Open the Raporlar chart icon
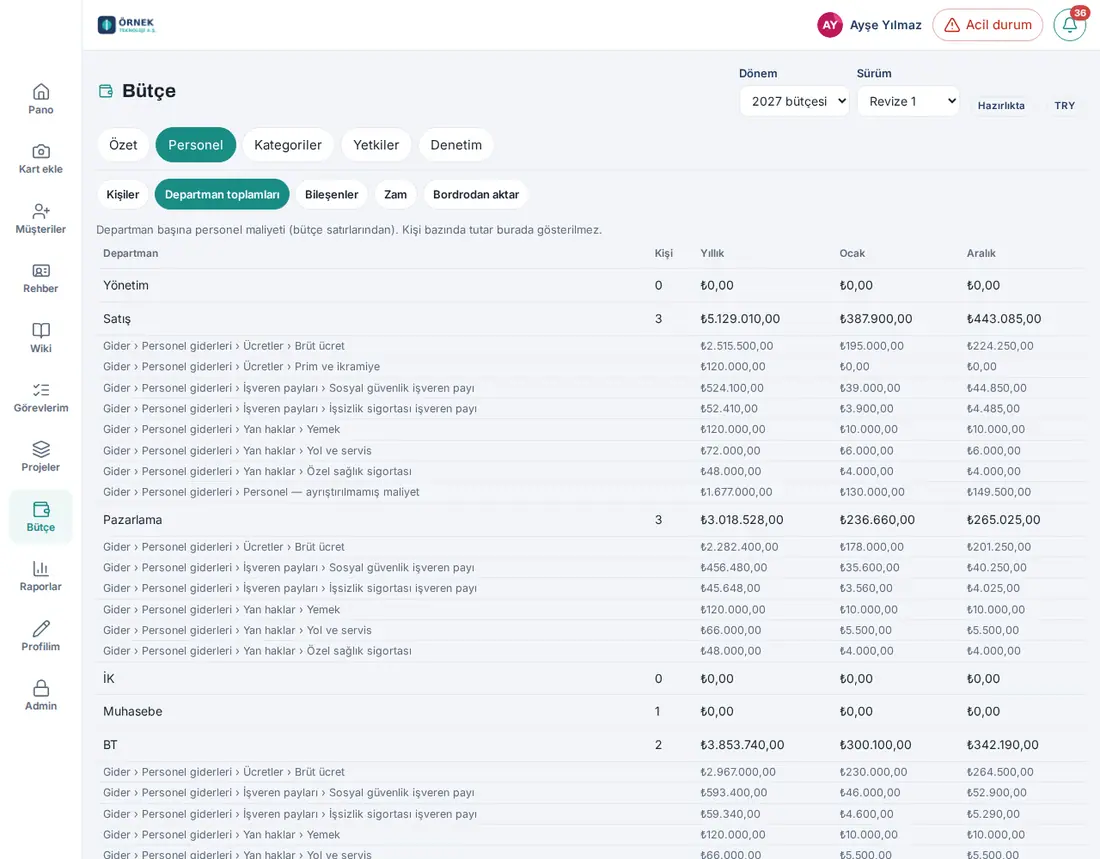 coord(41,568)
